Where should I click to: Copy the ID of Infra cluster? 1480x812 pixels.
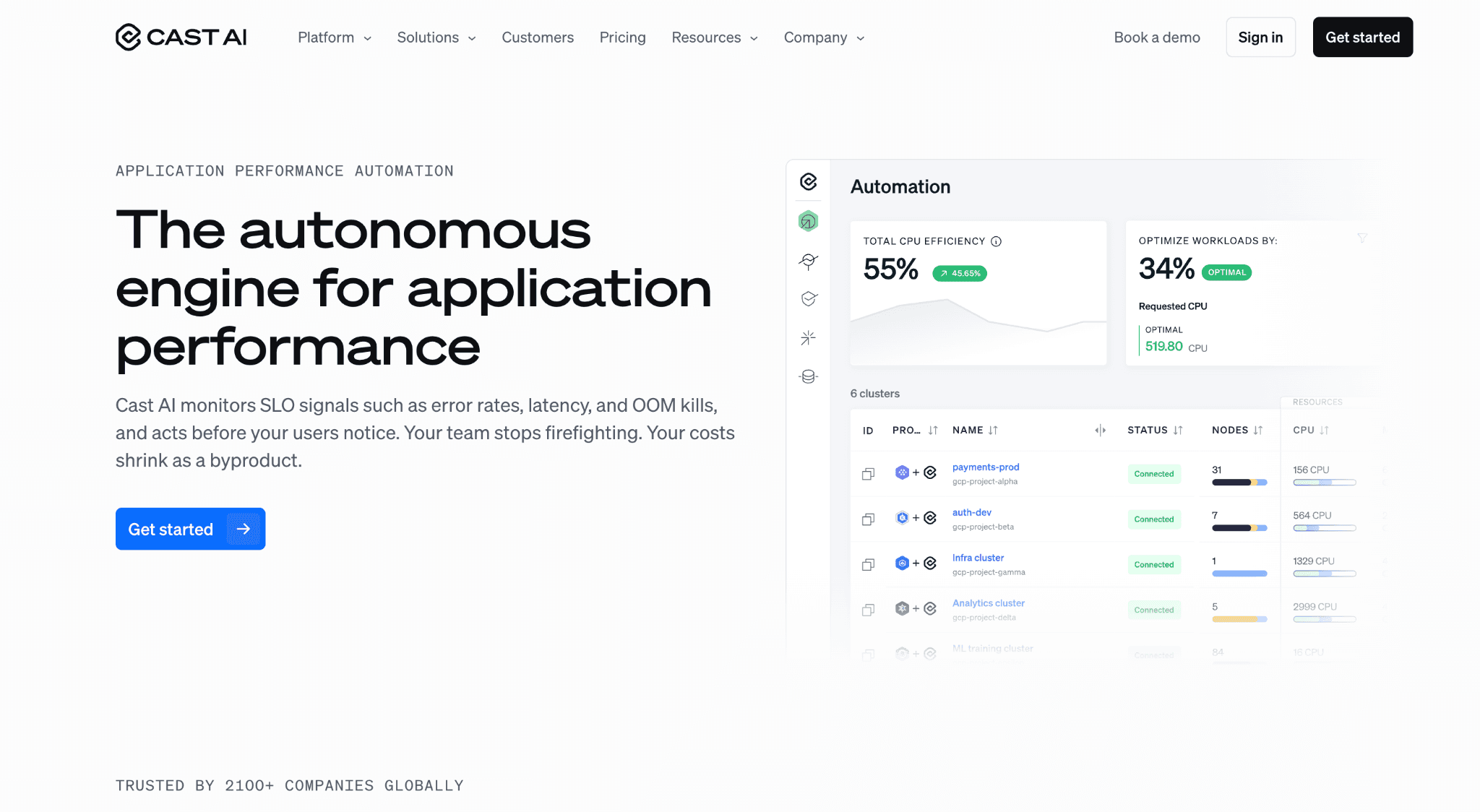point(869,564)
